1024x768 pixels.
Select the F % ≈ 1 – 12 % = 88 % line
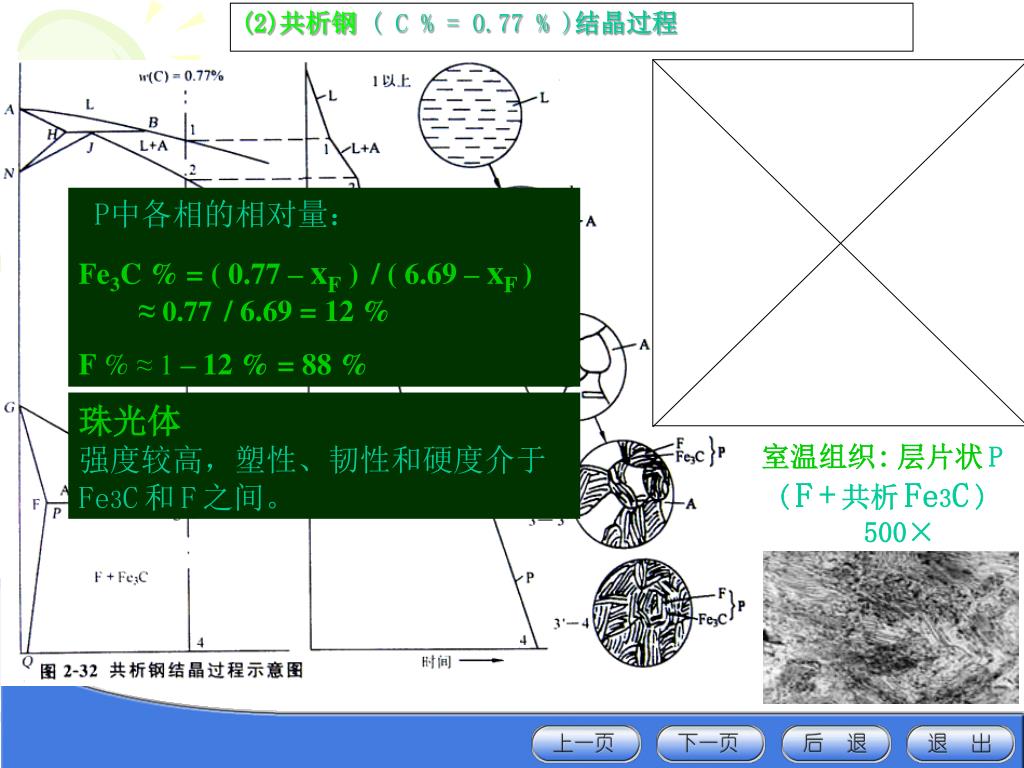pos(221,364)
